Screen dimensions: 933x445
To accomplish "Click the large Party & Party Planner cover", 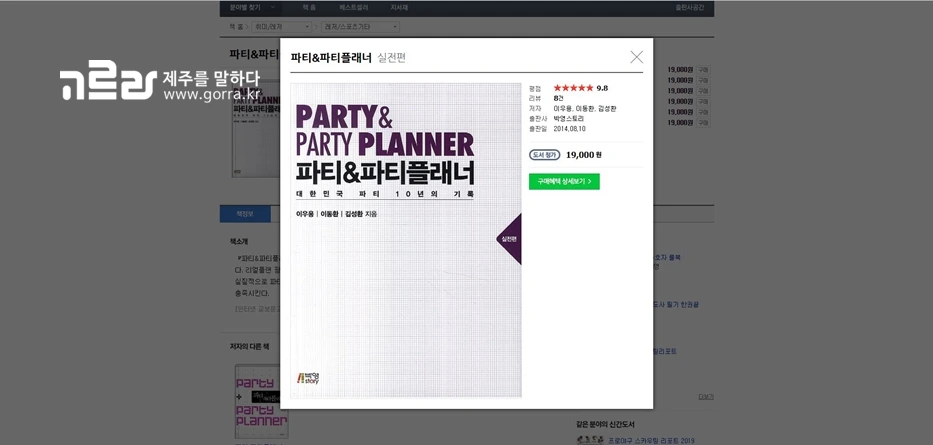I will [406, 240].
